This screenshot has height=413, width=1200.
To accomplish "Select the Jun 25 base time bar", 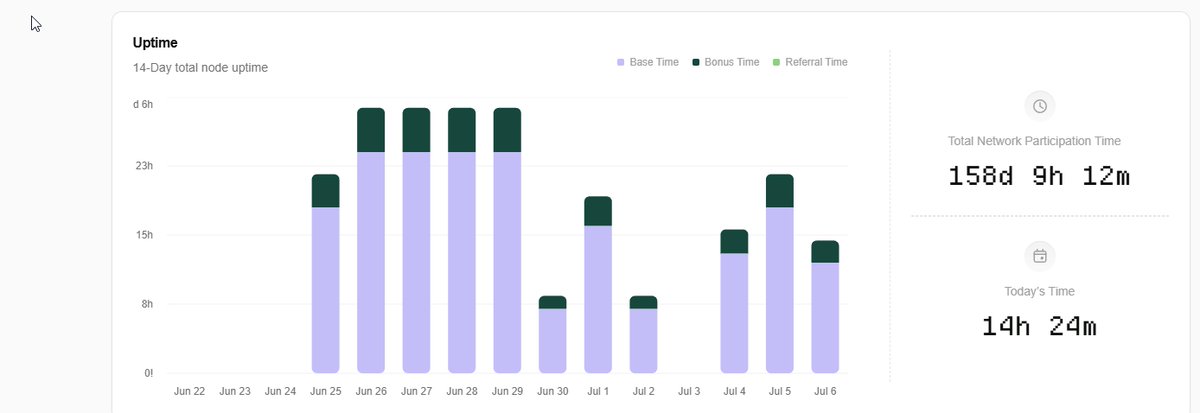I will (326, 290).
